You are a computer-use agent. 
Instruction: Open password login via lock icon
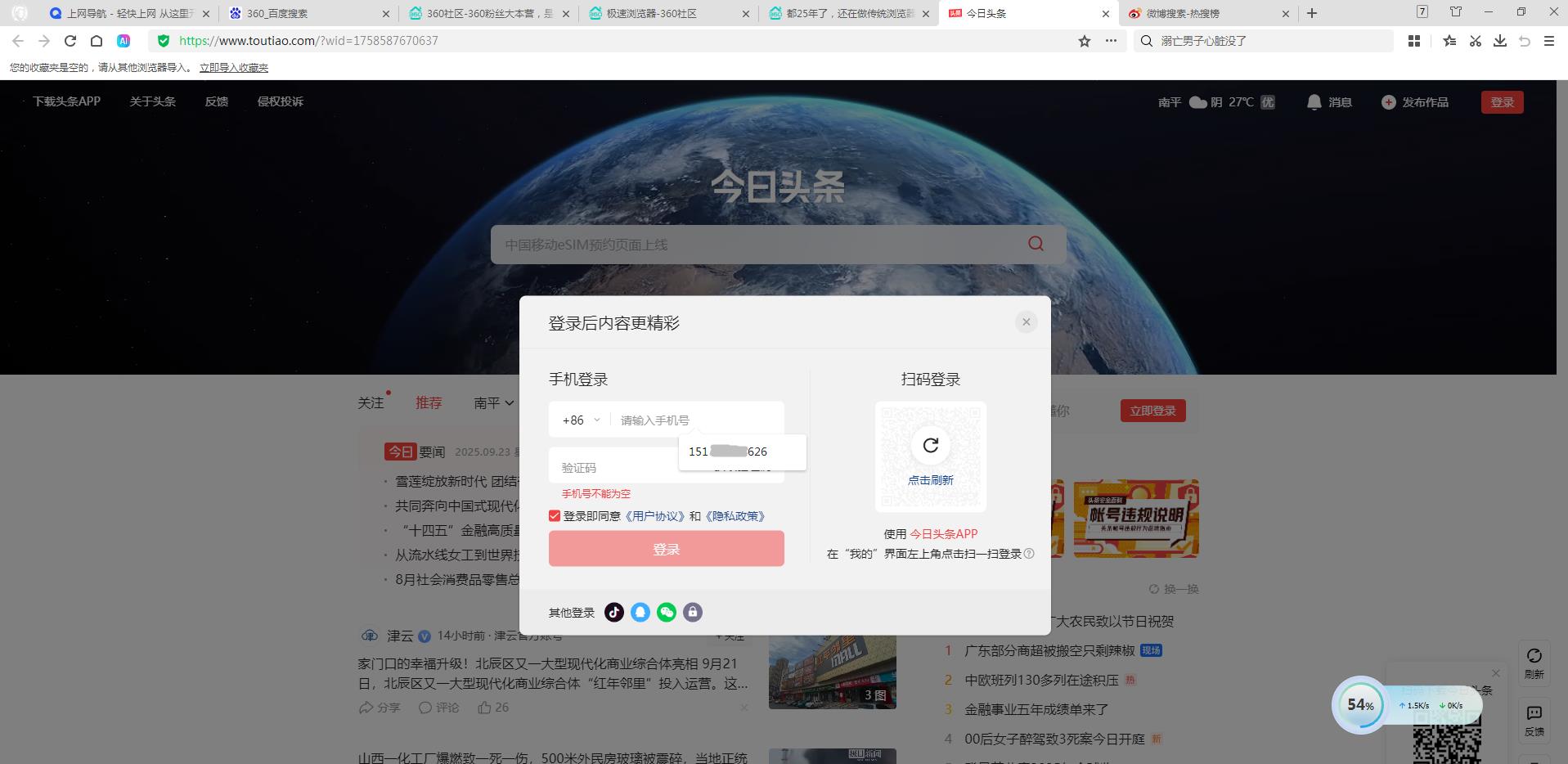692,612
